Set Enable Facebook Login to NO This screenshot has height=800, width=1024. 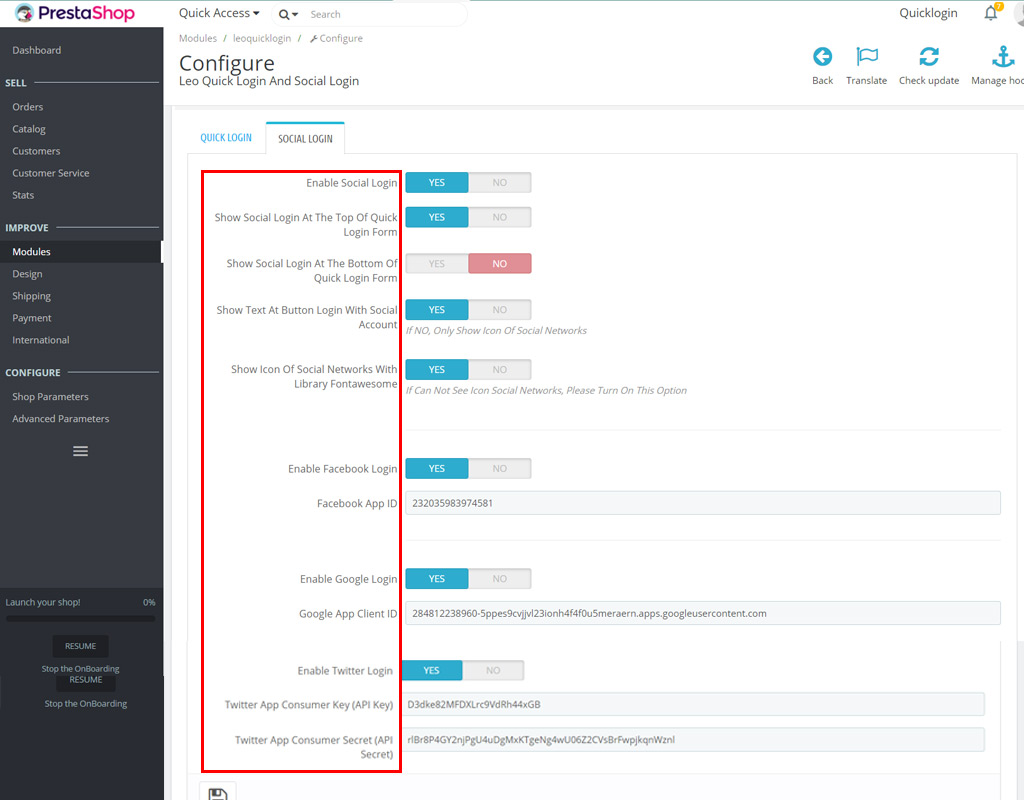[x=500, y=469]
